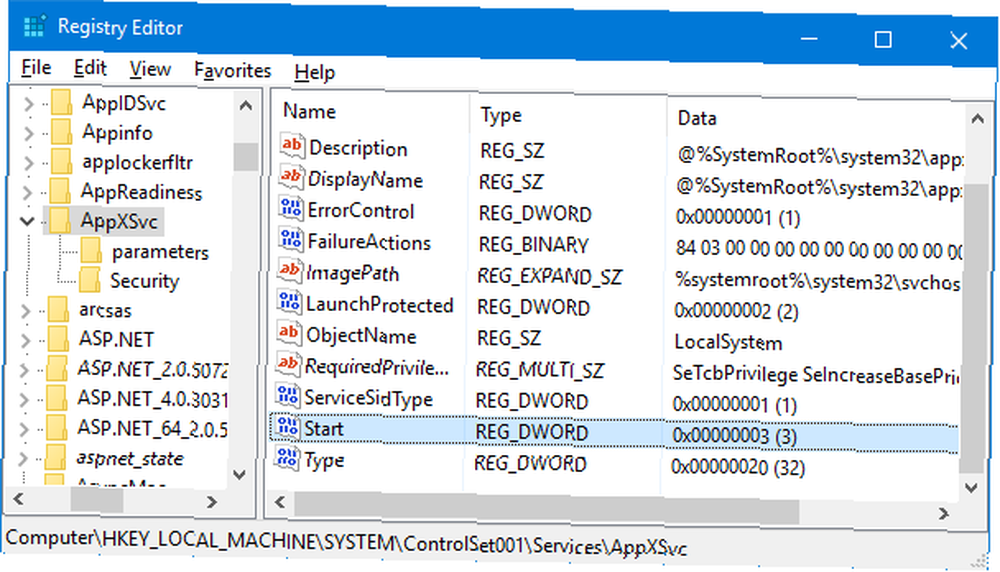Screen dimensions: 1000x572
Task: Click the binary icon next to FailureActions
Action: pyautogui.click(x=290, y=240)
